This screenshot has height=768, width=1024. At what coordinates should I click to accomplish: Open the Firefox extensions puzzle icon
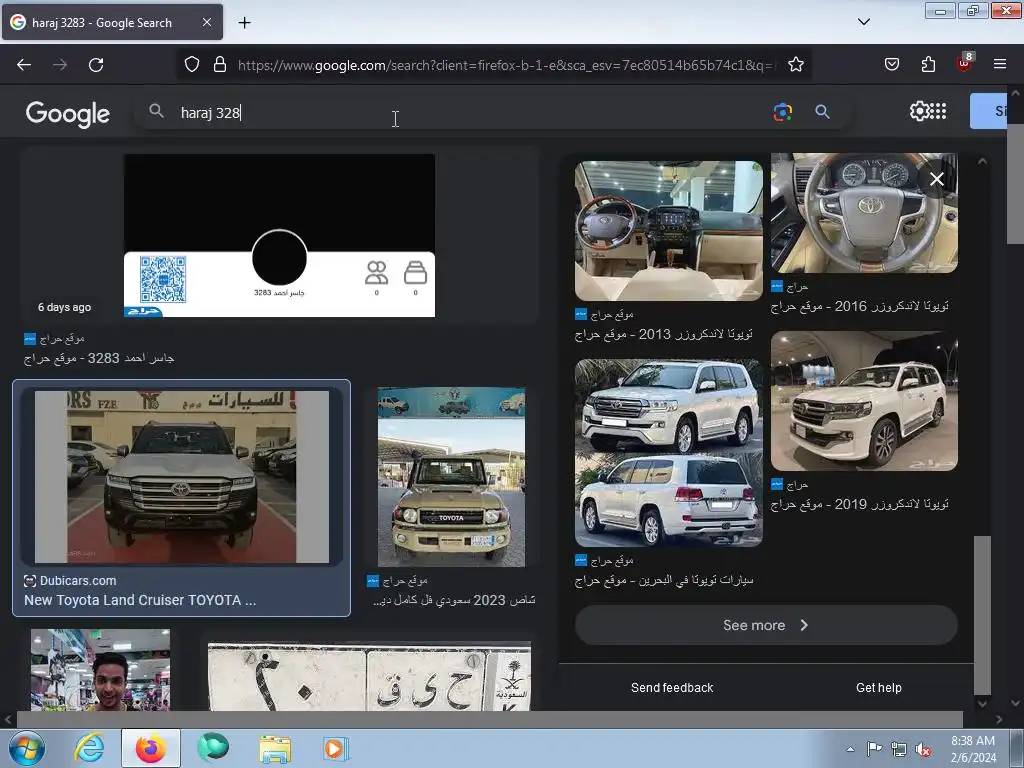(x=928, y=65)
